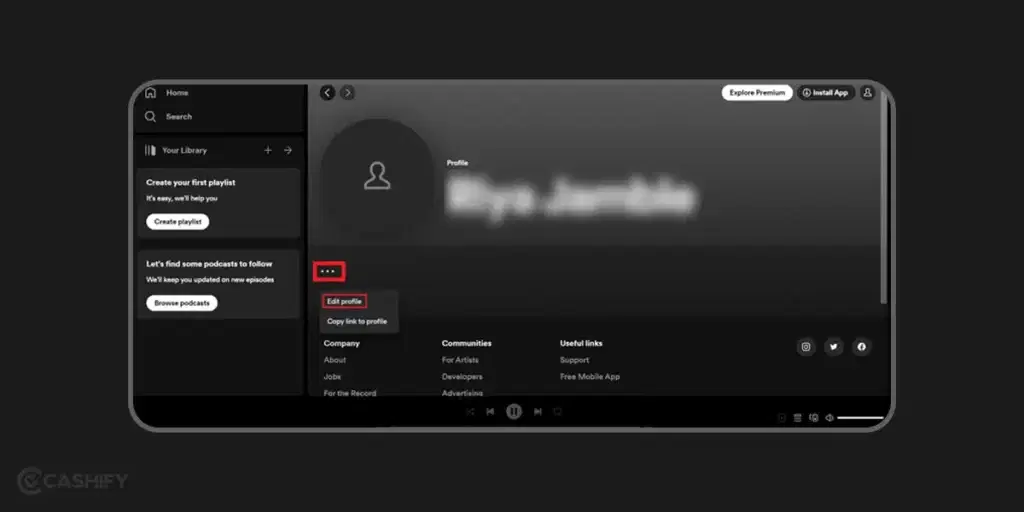The width and height of the screenshot is (1024, 512).
Task: Skip to the next track
Action: (x=537, y=411)
